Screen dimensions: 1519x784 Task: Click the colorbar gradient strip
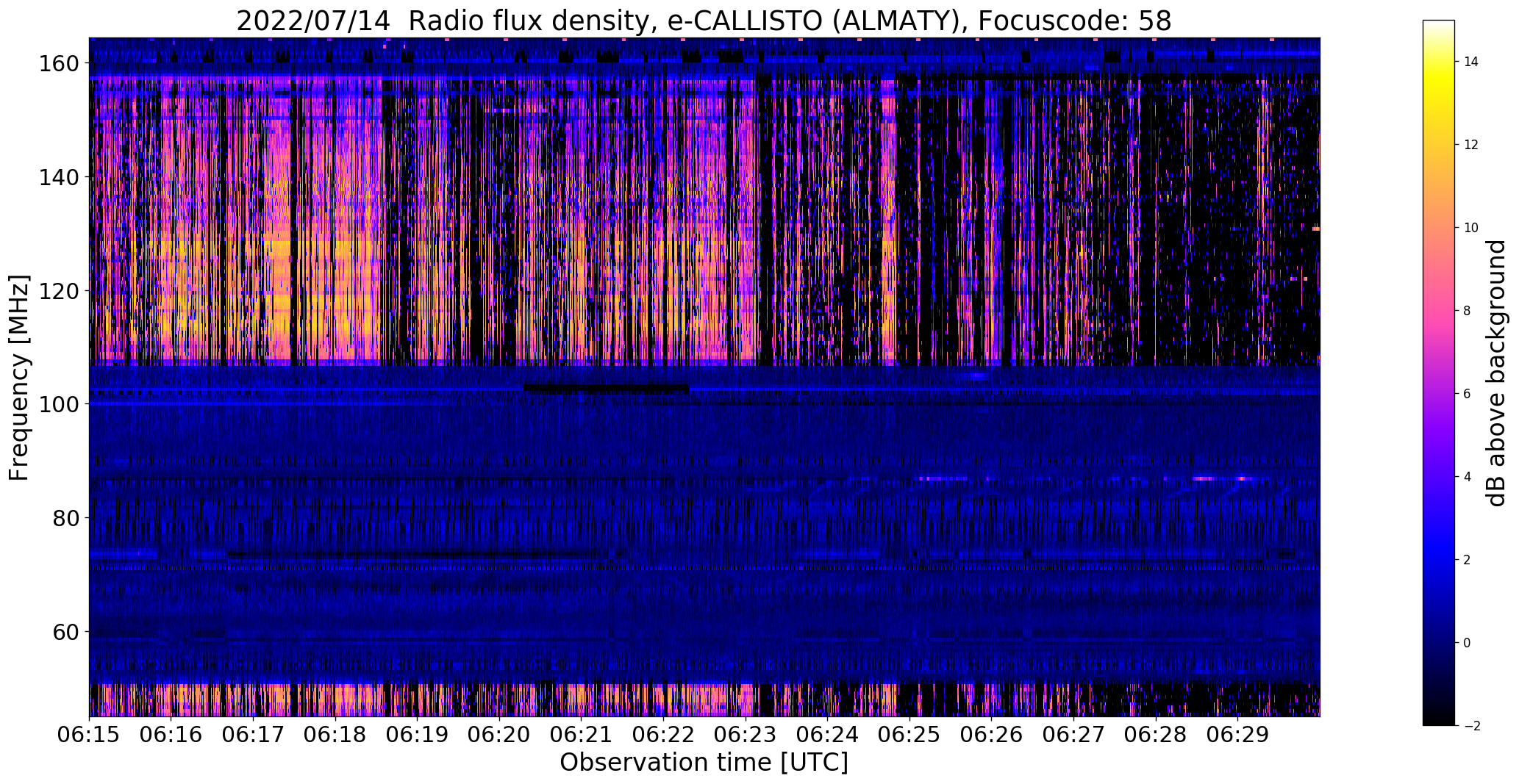tap(1439, 373)
